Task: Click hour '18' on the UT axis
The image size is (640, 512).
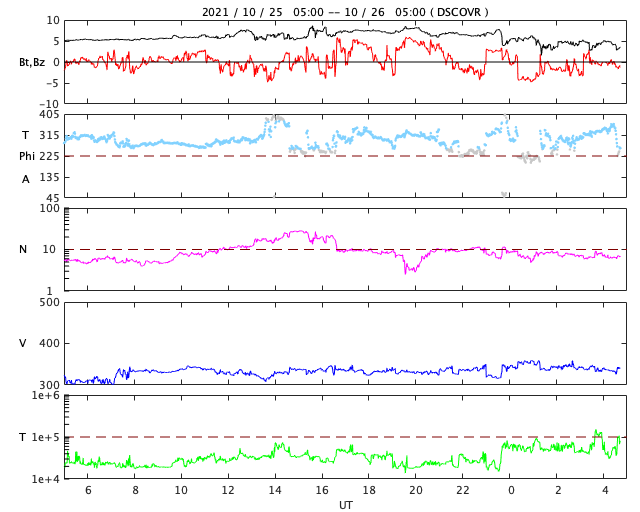Action: 369,490
